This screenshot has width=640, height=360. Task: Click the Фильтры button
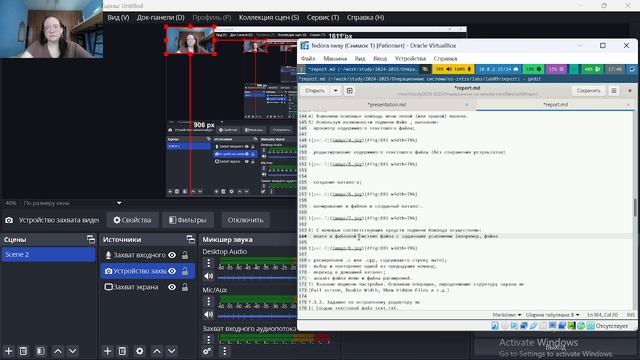pyautogui.click(x=188, y=220)
